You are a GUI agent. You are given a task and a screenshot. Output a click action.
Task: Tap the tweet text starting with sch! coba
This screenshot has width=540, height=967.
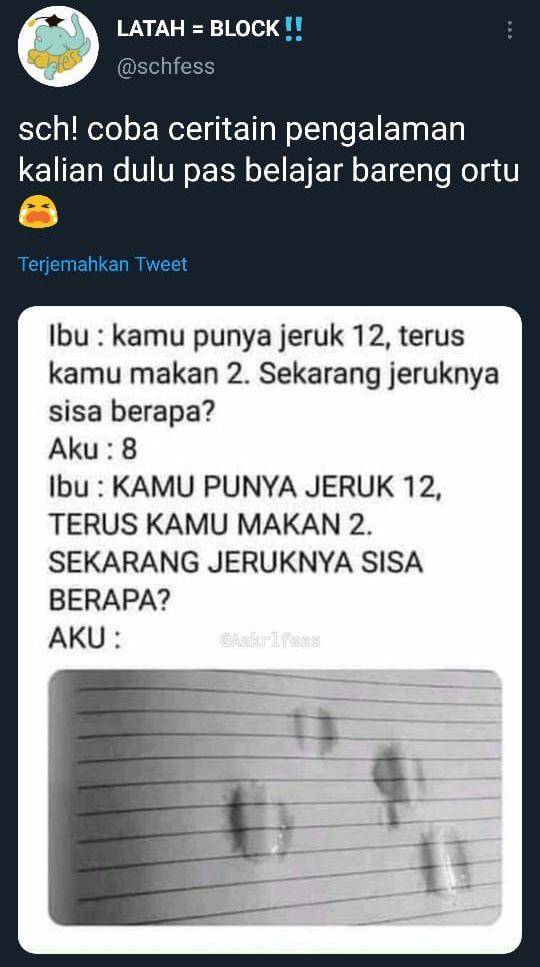point(269,152)
